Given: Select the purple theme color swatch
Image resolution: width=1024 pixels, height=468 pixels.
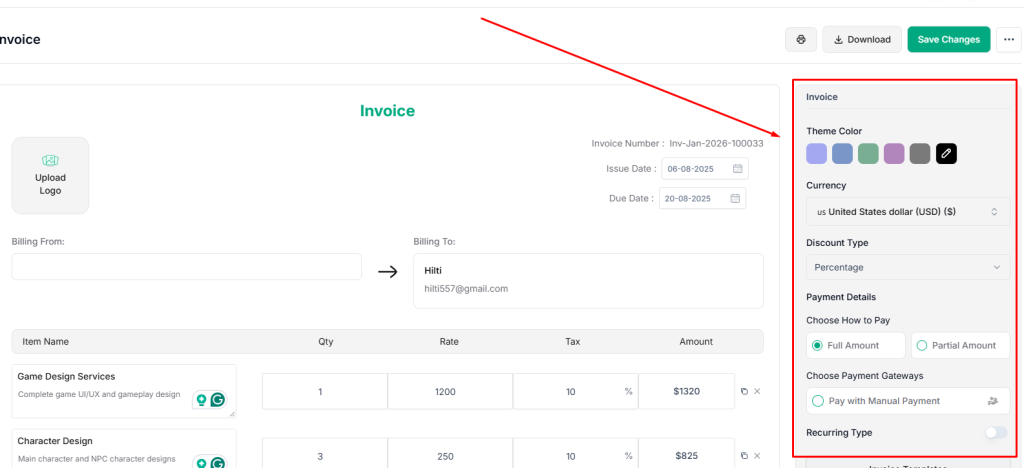Looking at the screenshot, I should pos(894,154).
